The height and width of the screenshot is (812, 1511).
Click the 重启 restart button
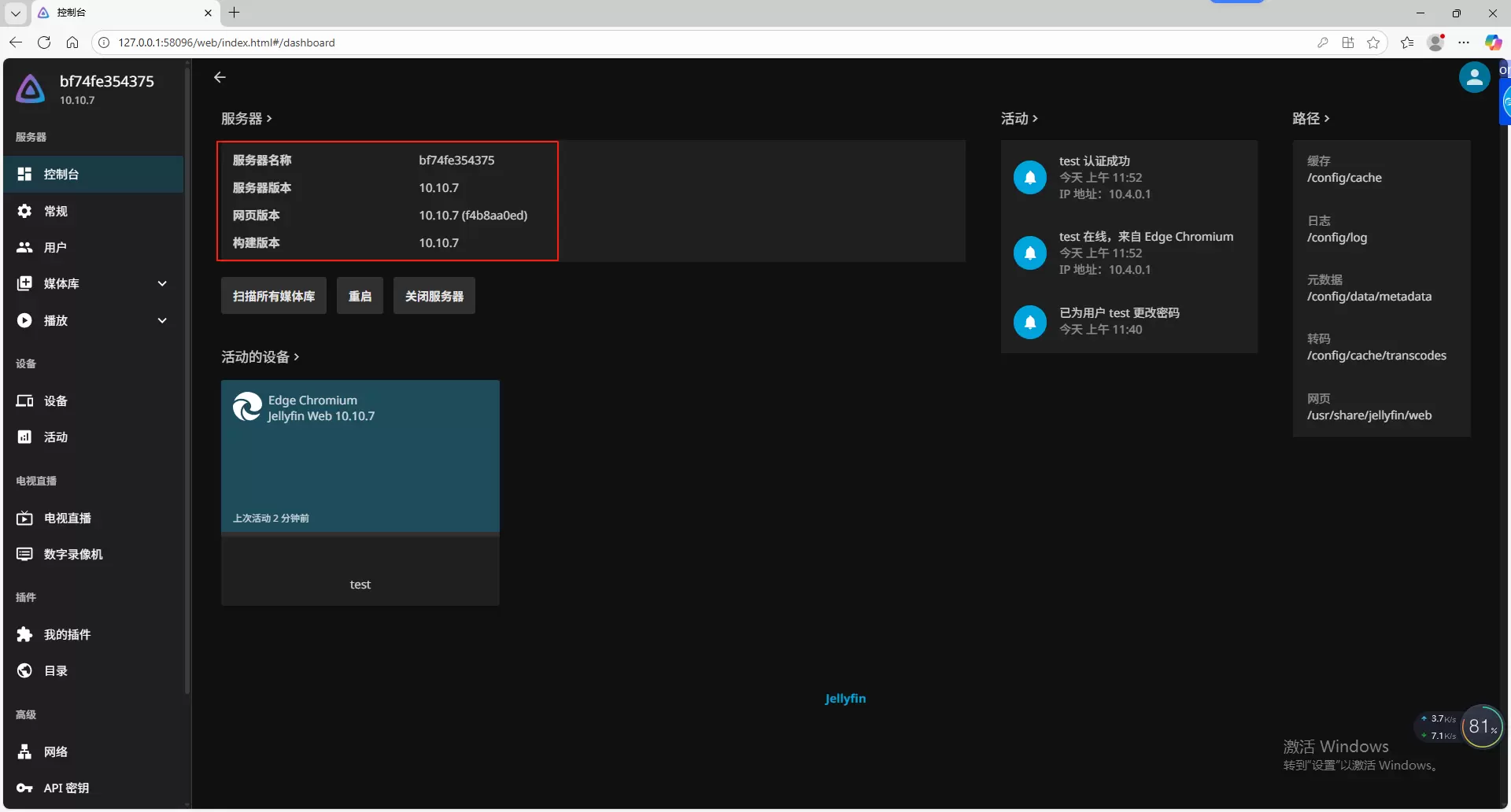pos(360,296)
